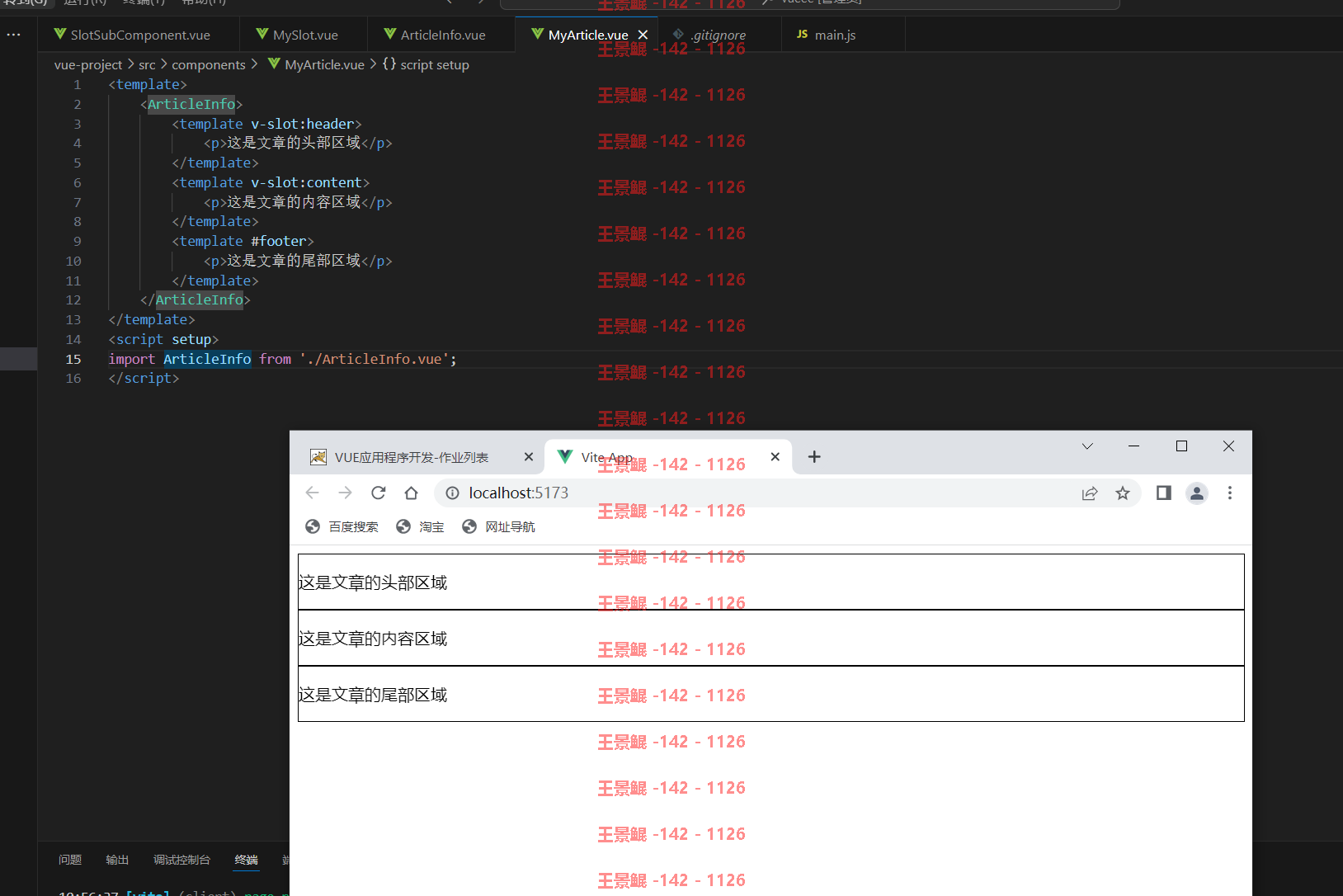
Task: Open the 网址导航 bookmark
Action: pyautogui.click(x=498, y=526)
